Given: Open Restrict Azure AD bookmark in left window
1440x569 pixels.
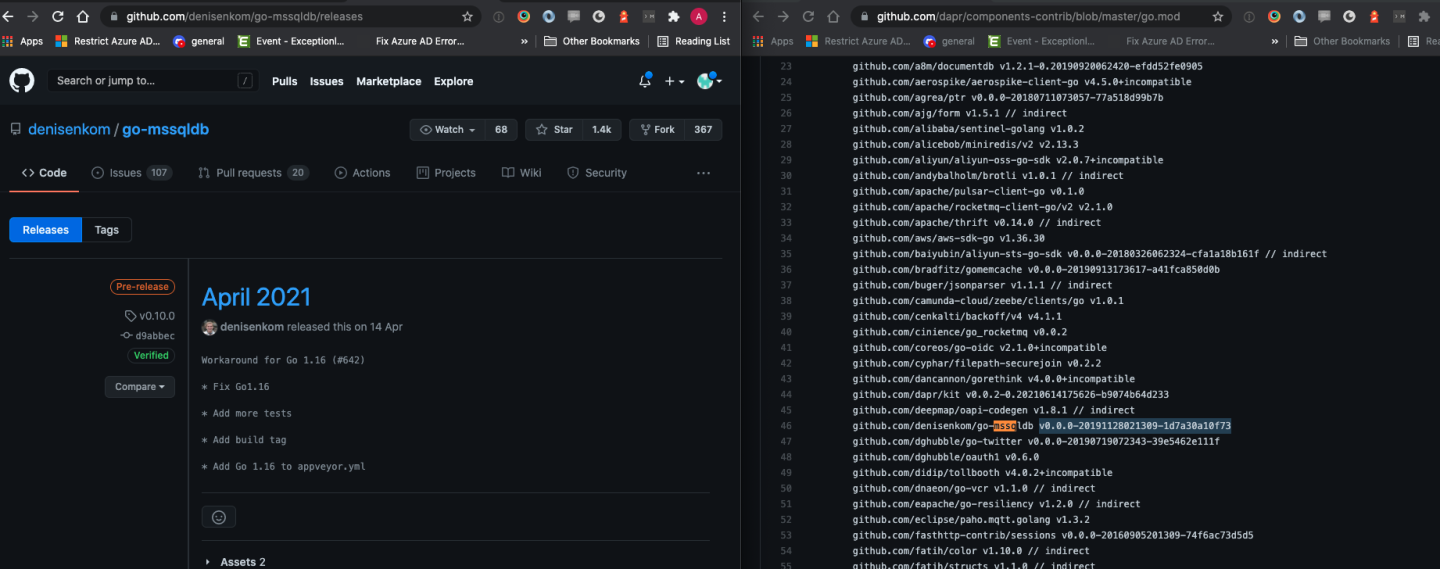Looking at the screenshot, I should (108, 41).
